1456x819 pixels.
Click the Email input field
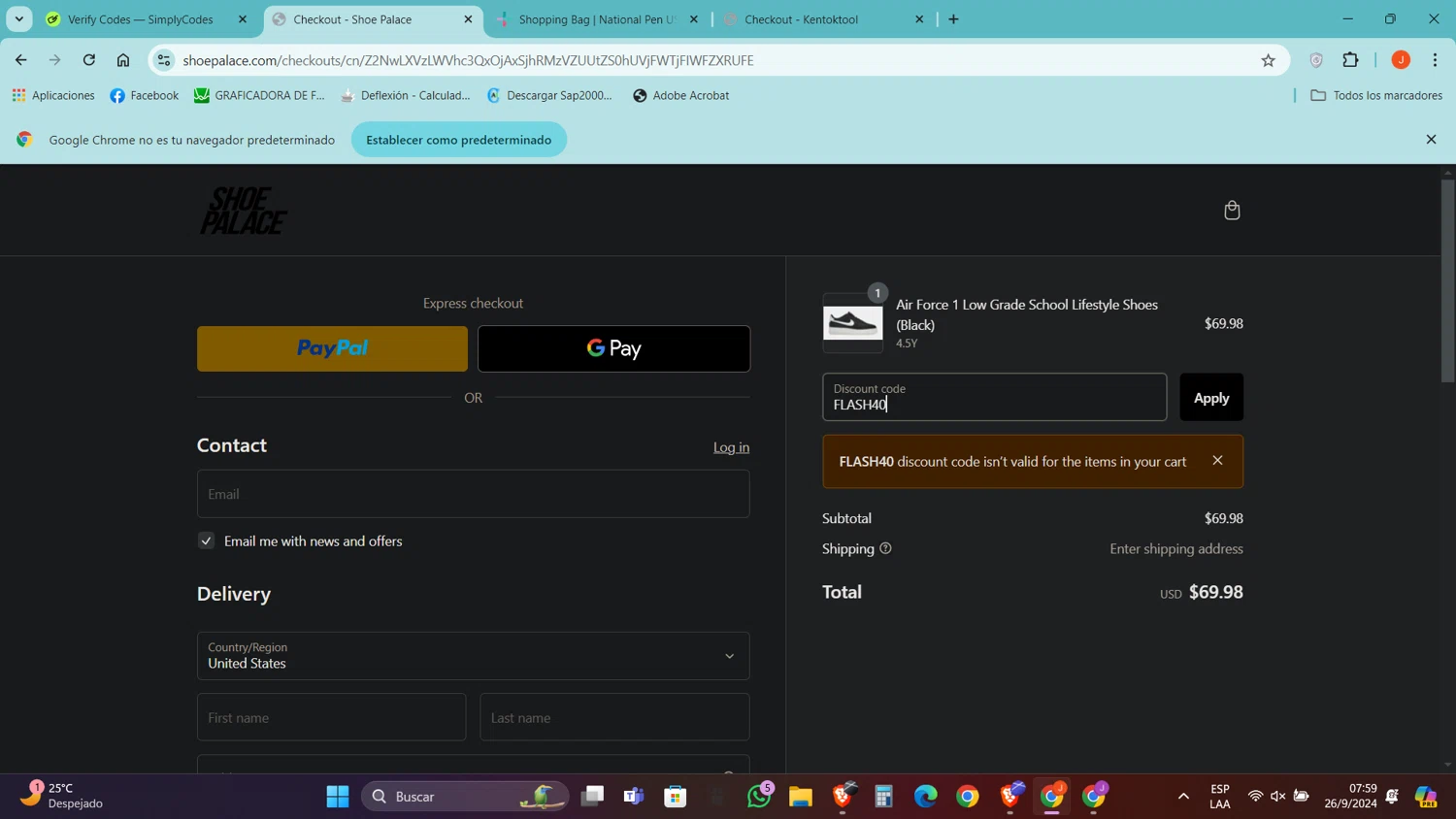[473, 494]
